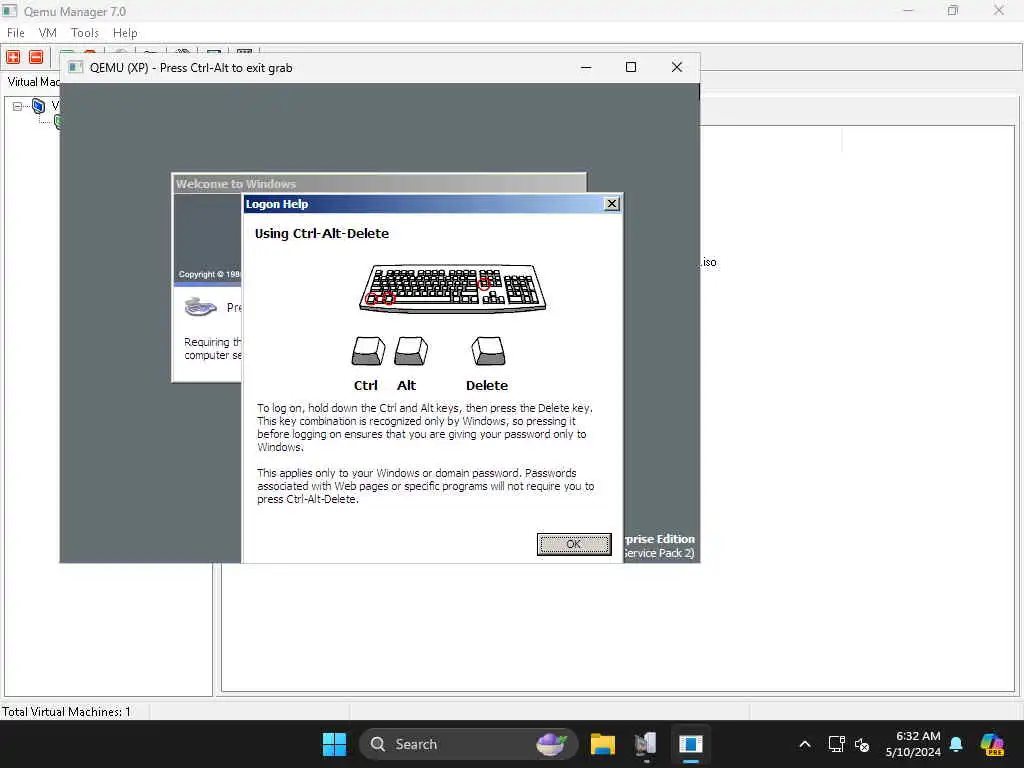This screenshot has width=1024, height=768.
Task: Select the blue monitor tree root icon
Action: 39,106
